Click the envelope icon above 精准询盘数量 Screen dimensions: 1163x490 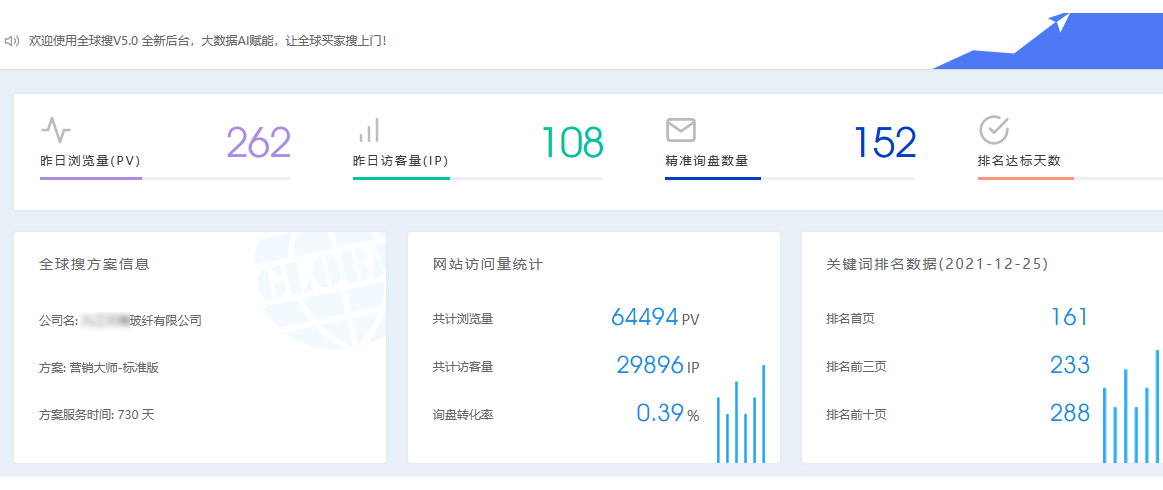pyautogui.click(x=680, y=130)
